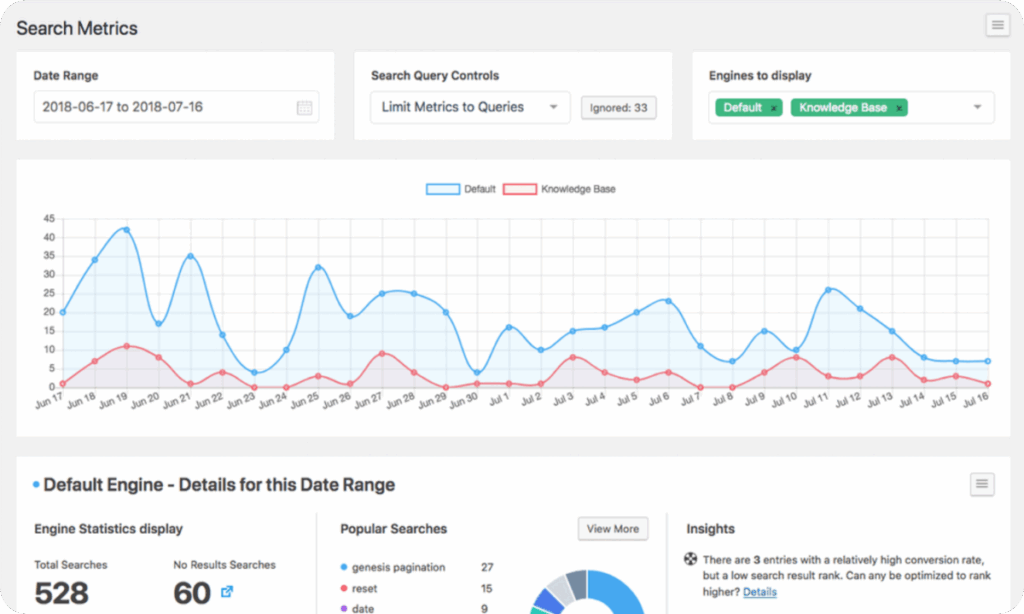Click the Ignored: 33 button
Screen dimensions: 1024x614
pos(618,108)
